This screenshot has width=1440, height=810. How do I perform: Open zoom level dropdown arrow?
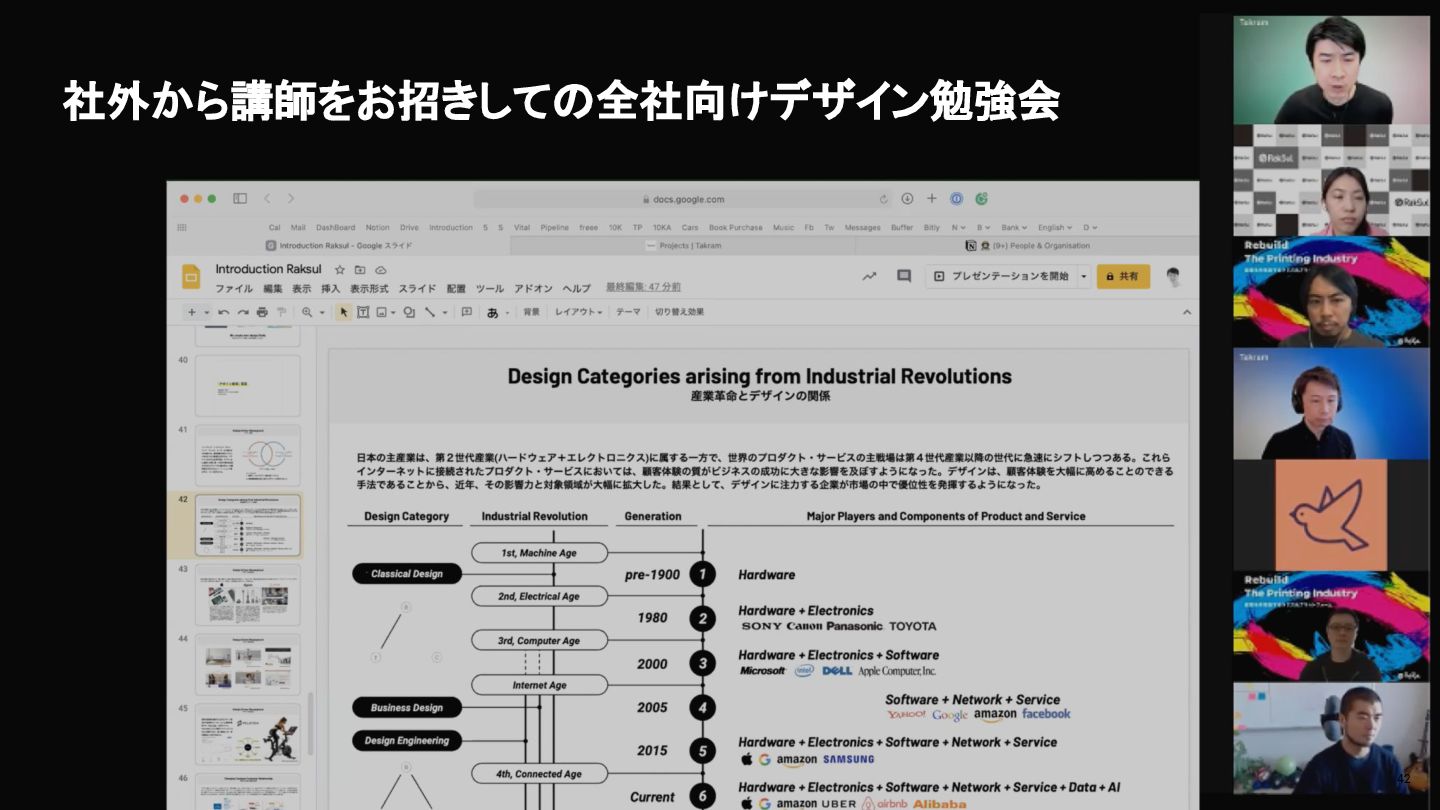tap(320, 312)
